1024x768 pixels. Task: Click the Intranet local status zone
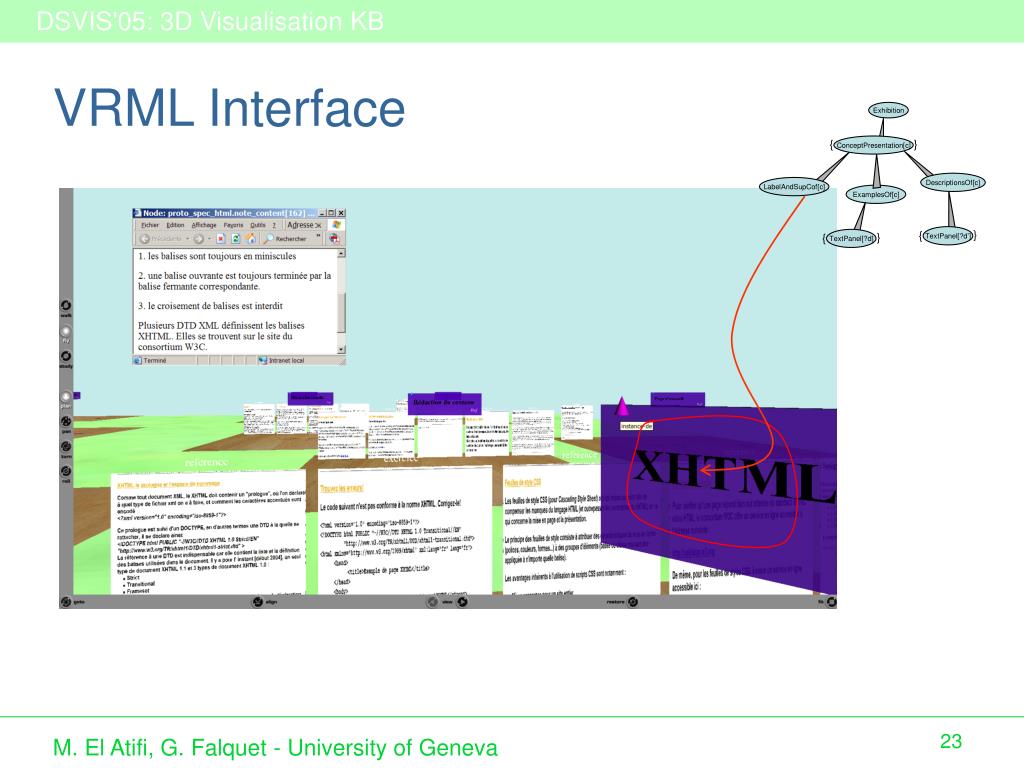click(x=281, y=360)
